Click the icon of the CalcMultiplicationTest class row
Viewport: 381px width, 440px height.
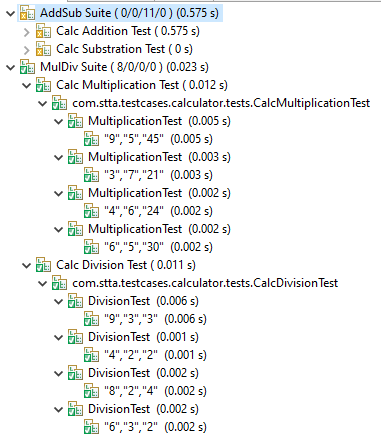click(59, 103)
